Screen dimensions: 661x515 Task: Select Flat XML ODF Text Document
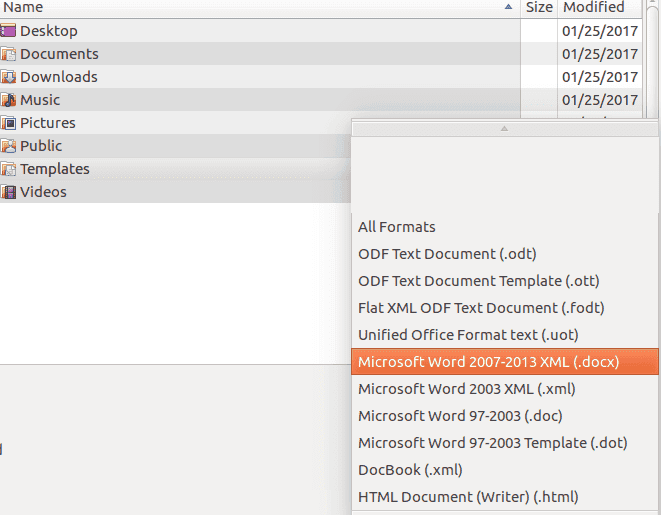click(x=481, y=308)
